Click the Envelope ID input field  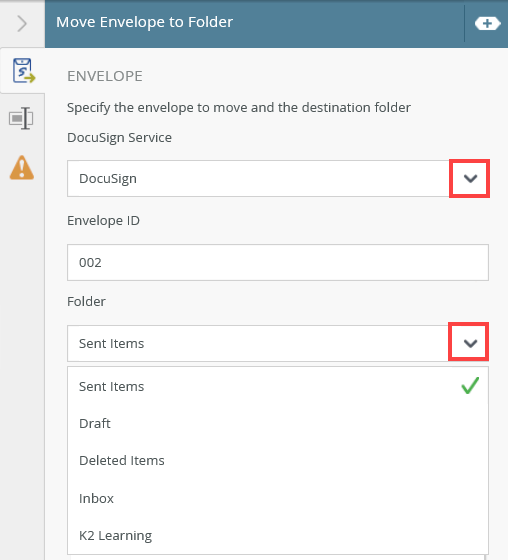(x=278, y=262)
